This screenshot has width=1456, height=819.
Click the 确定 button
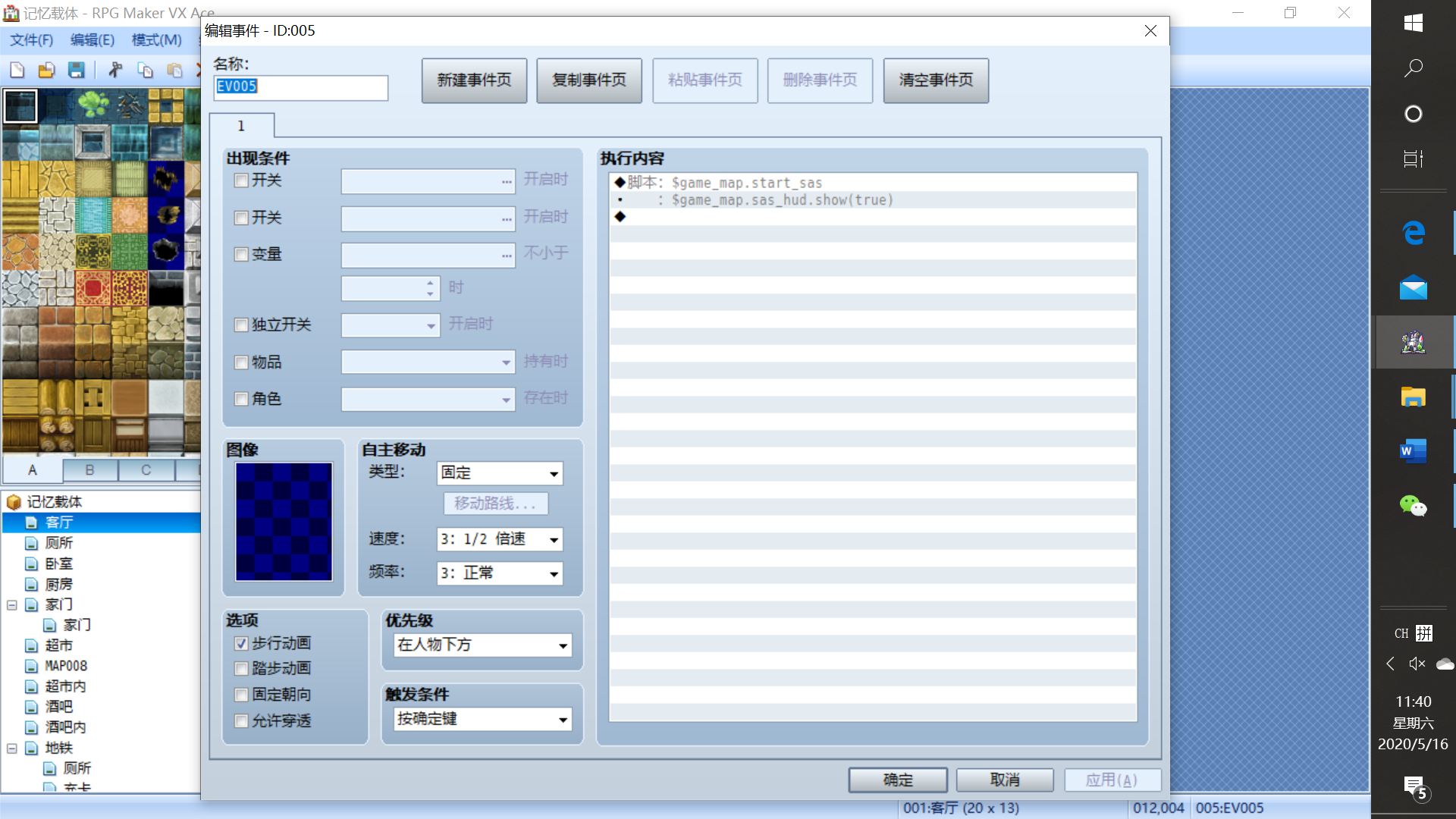pyautogui.click(x=898, y=780)
